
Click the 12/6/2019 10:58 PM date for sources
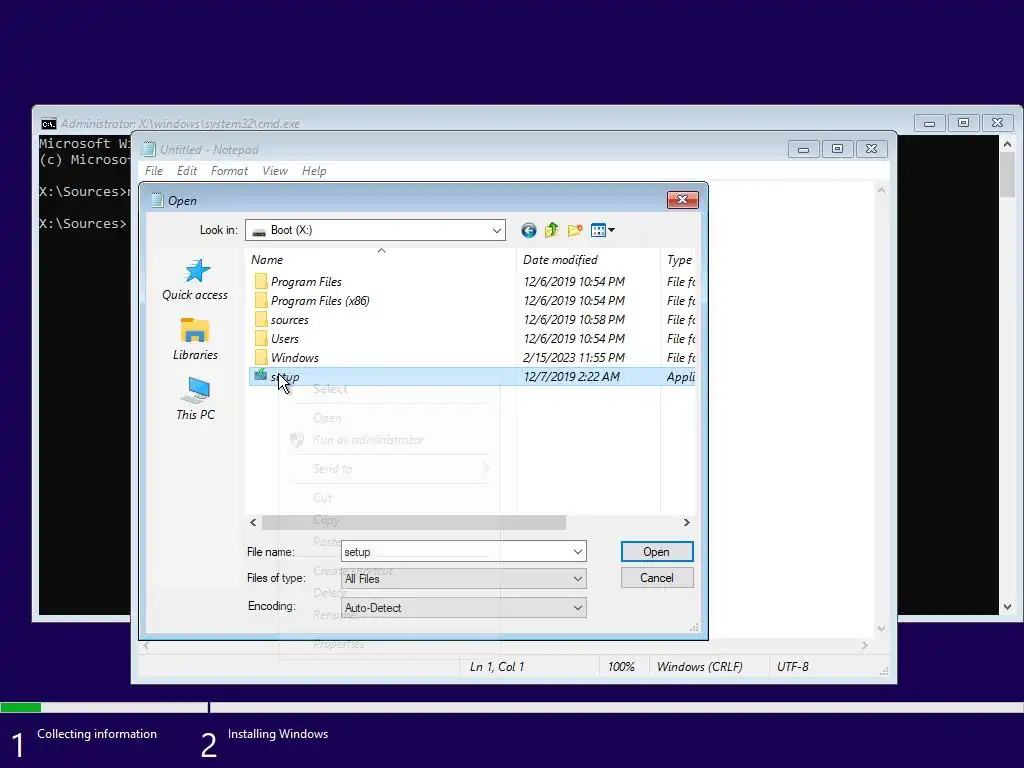pyautogui.click(x=574, y=319)
